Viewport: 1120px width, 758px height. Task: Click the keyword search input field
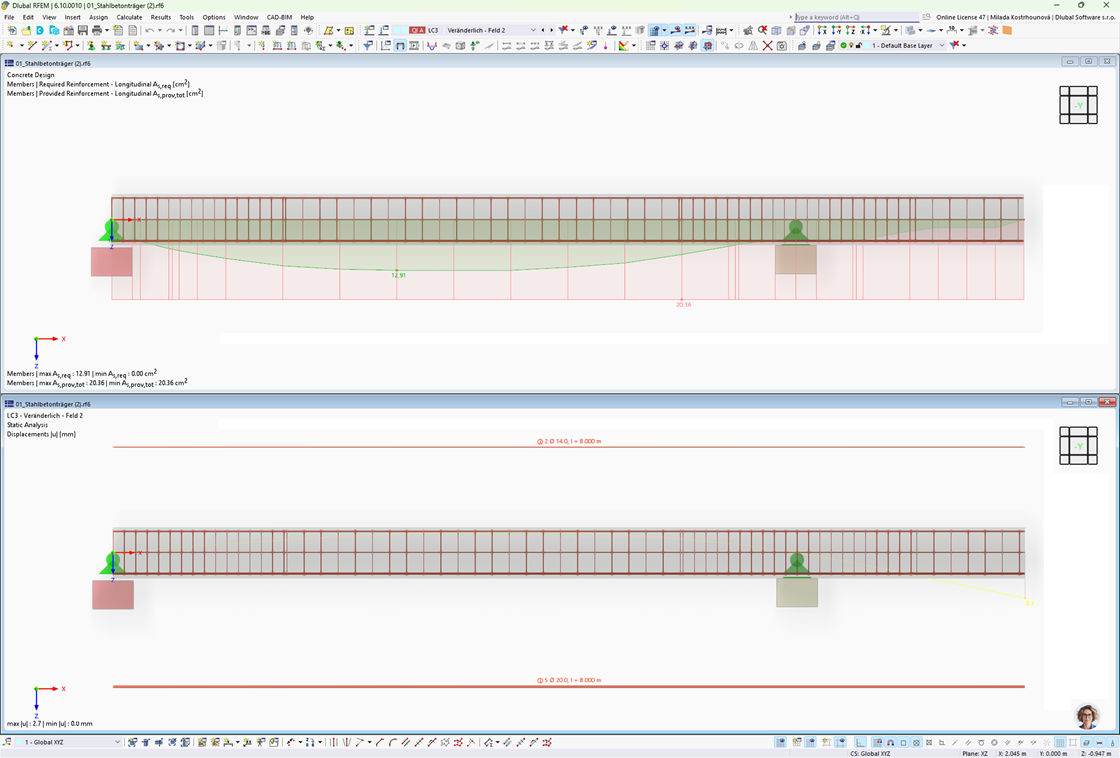coord(857,17)
